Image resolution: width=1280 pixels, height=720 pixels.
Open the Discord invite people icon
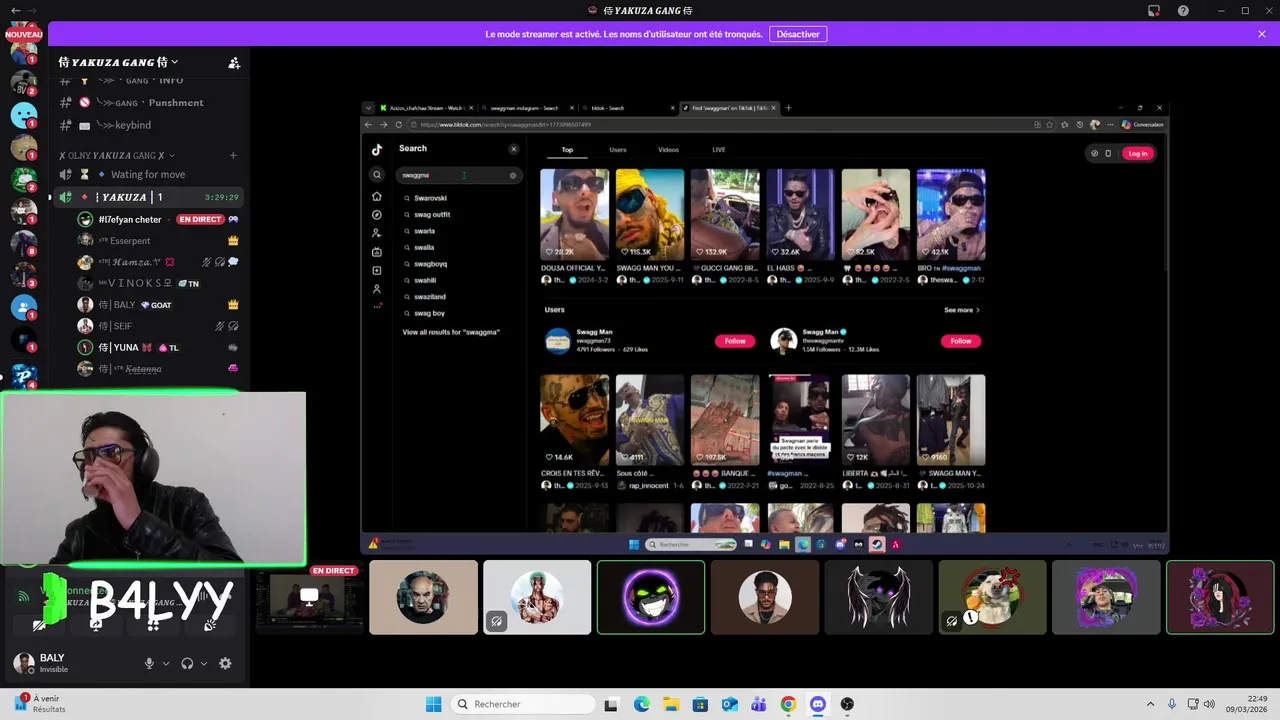(x=234, y=62)
